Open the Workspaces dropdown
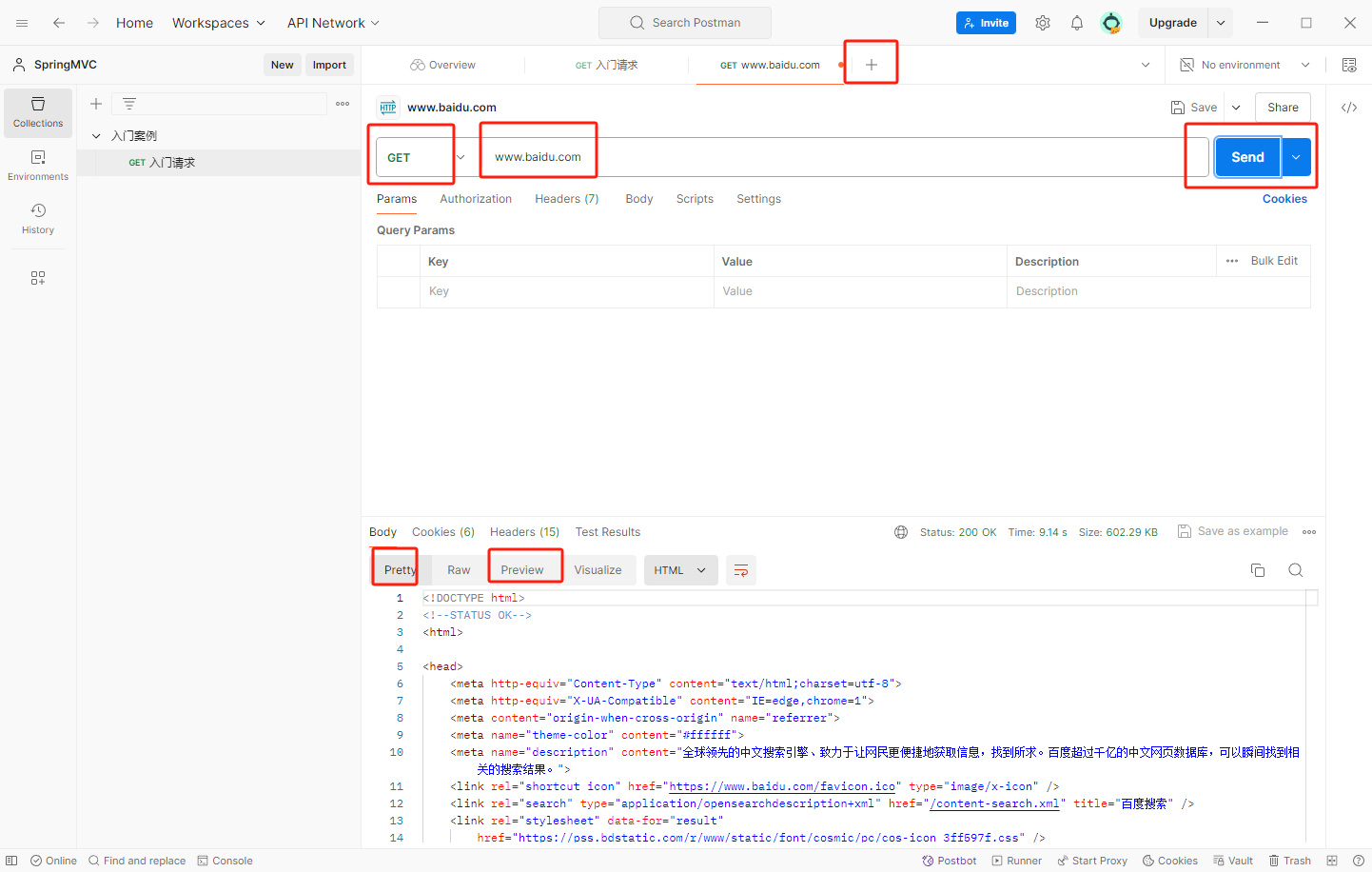The height and width of the screenshot is (872, 1372). 219,23
